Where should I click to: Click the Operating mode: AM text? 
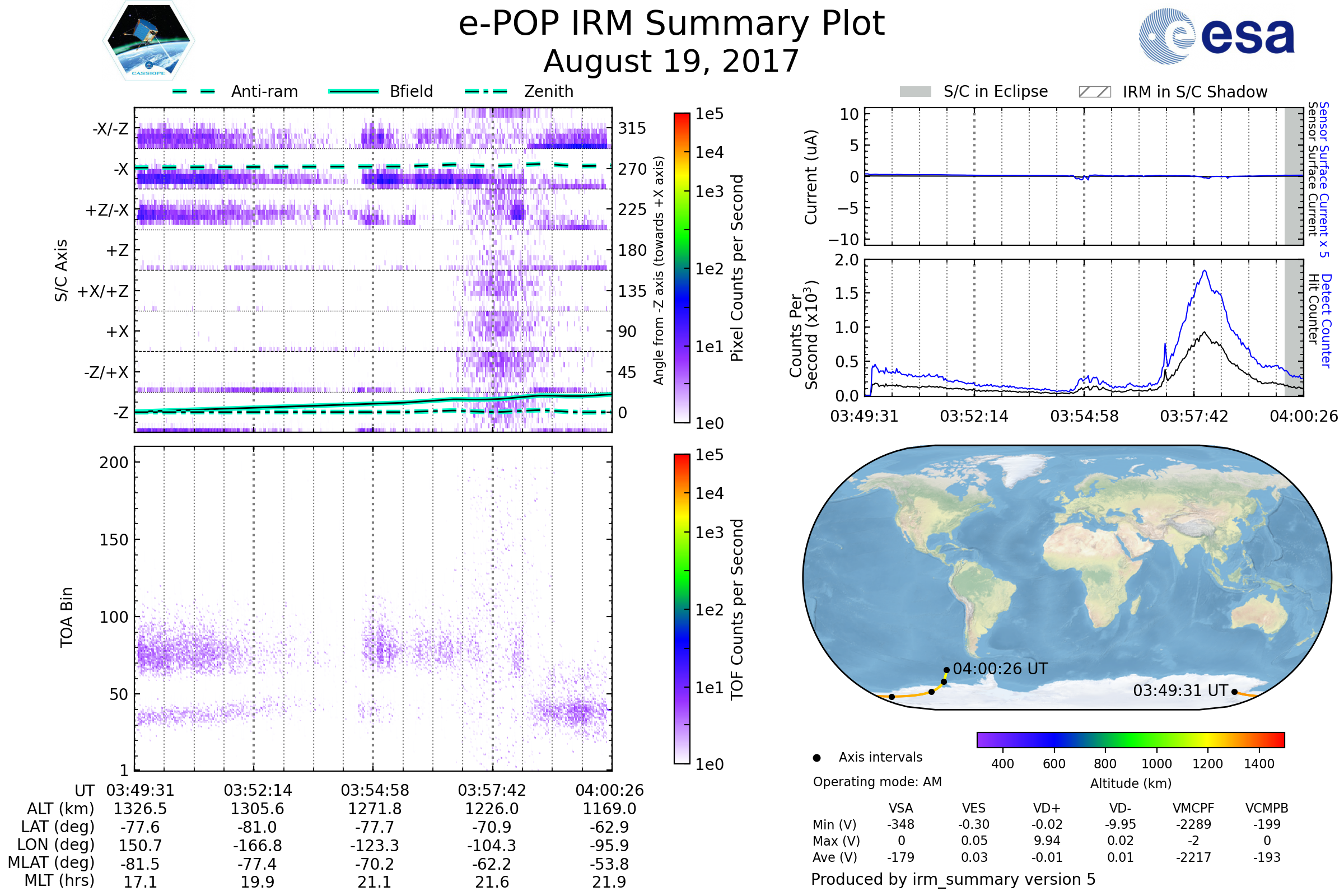[877, 782]
